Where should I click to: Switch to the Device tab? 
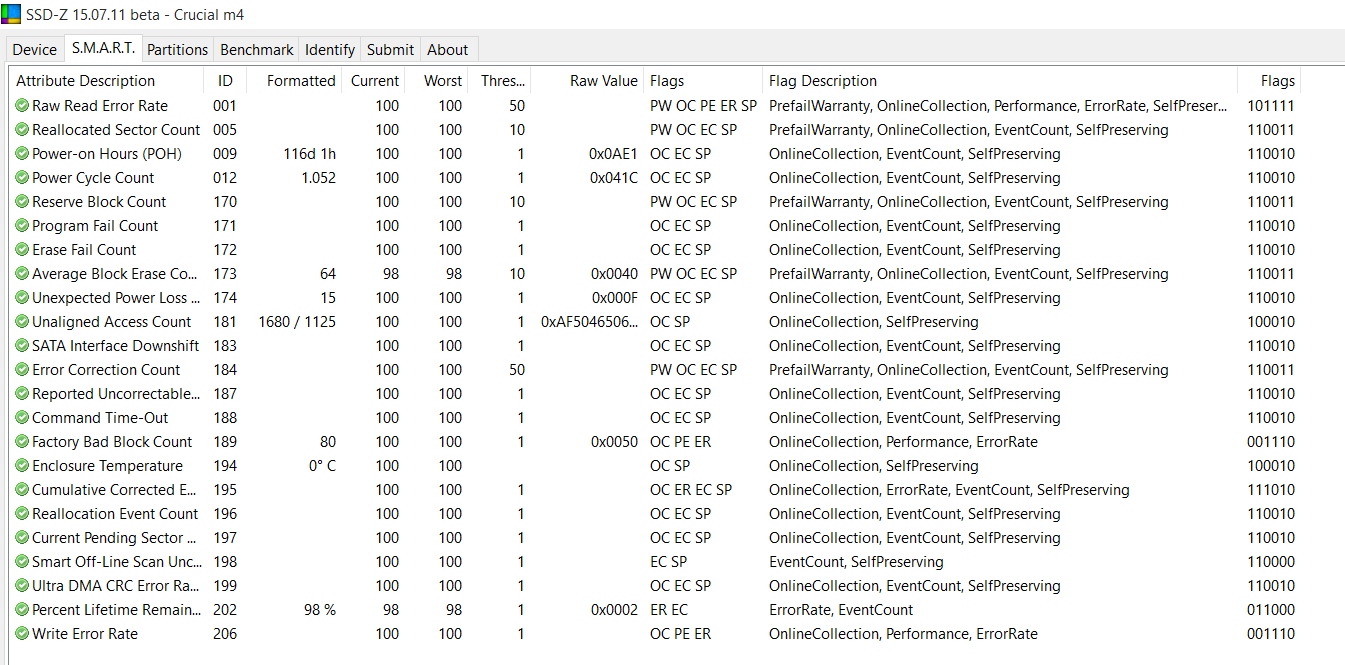click(x=35, y=49)
